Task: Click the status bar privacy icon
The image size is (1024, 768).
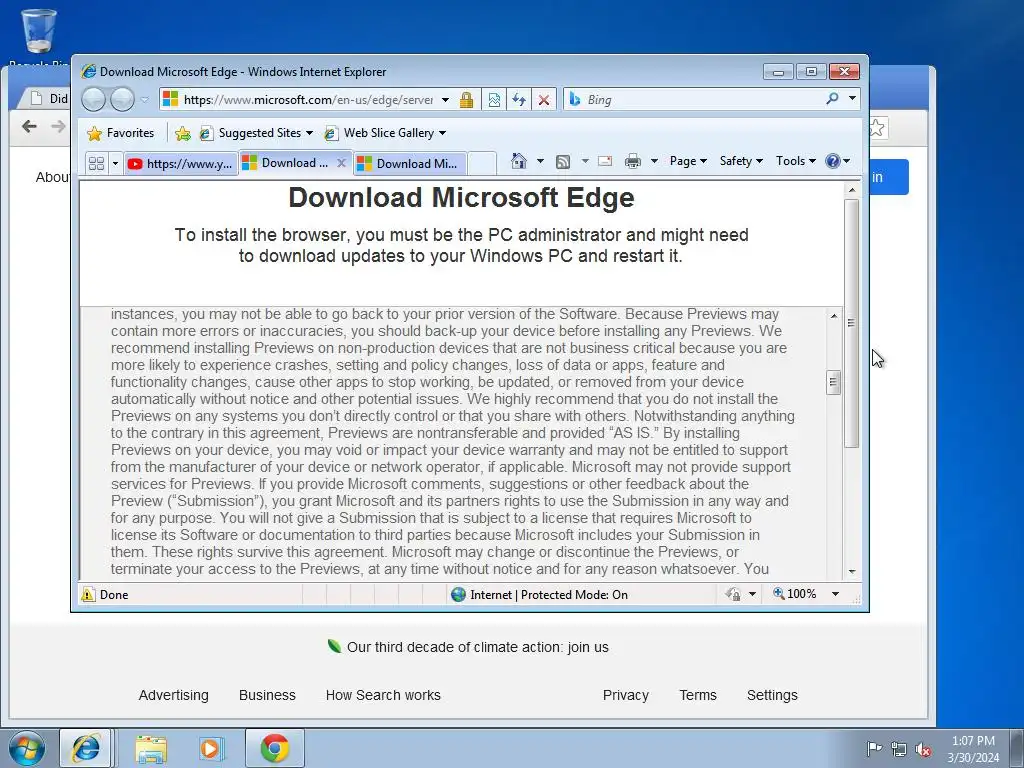Action: point(733,594)
